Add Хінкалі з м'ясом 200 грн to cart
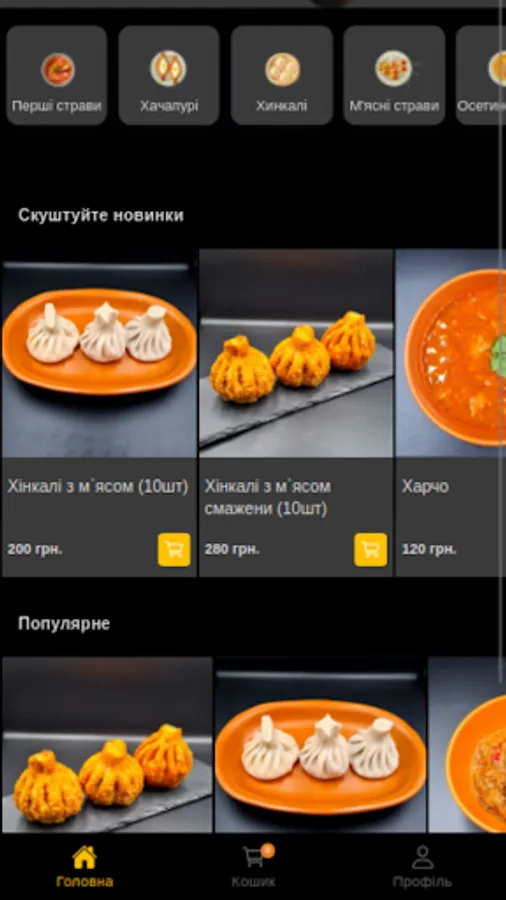 pyautogui.click(x=174, y=550)
